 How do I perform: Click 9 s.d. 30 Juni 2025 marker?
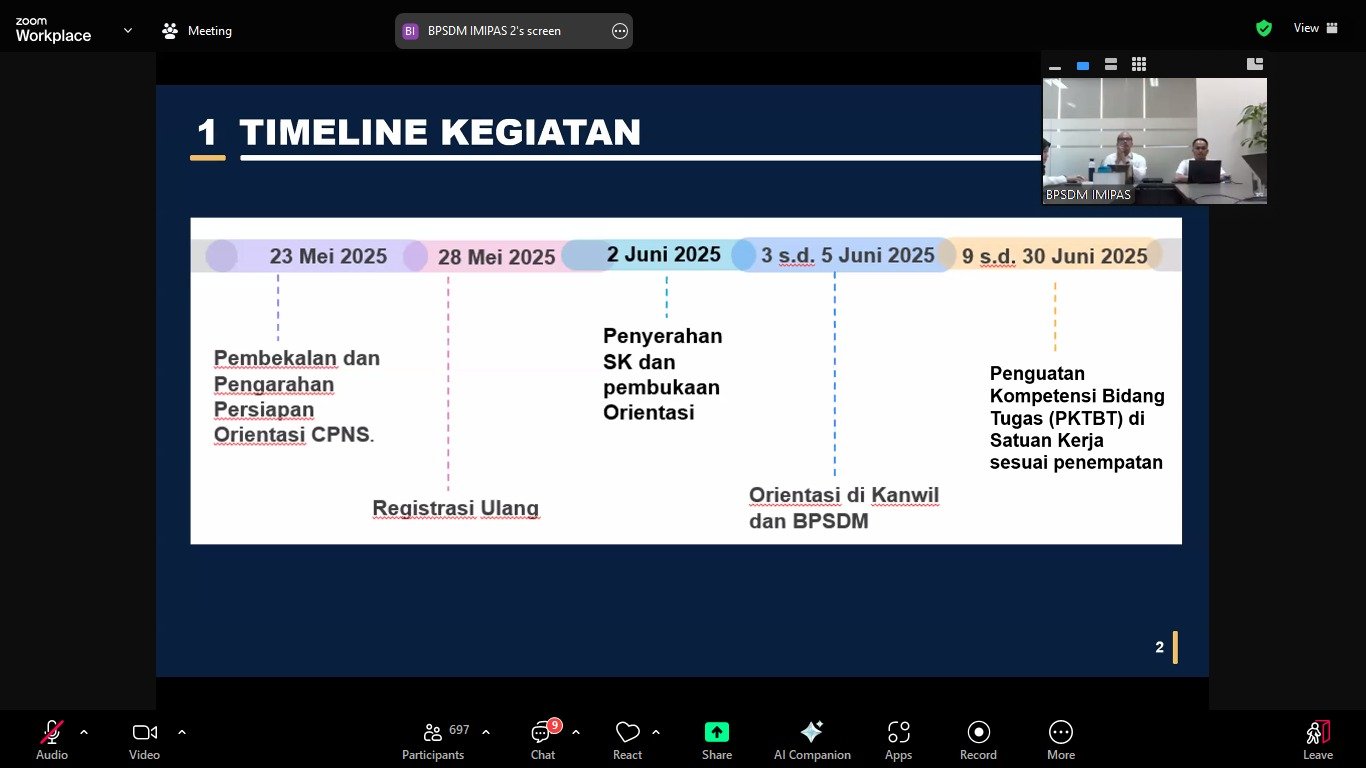pos(1055,256)
